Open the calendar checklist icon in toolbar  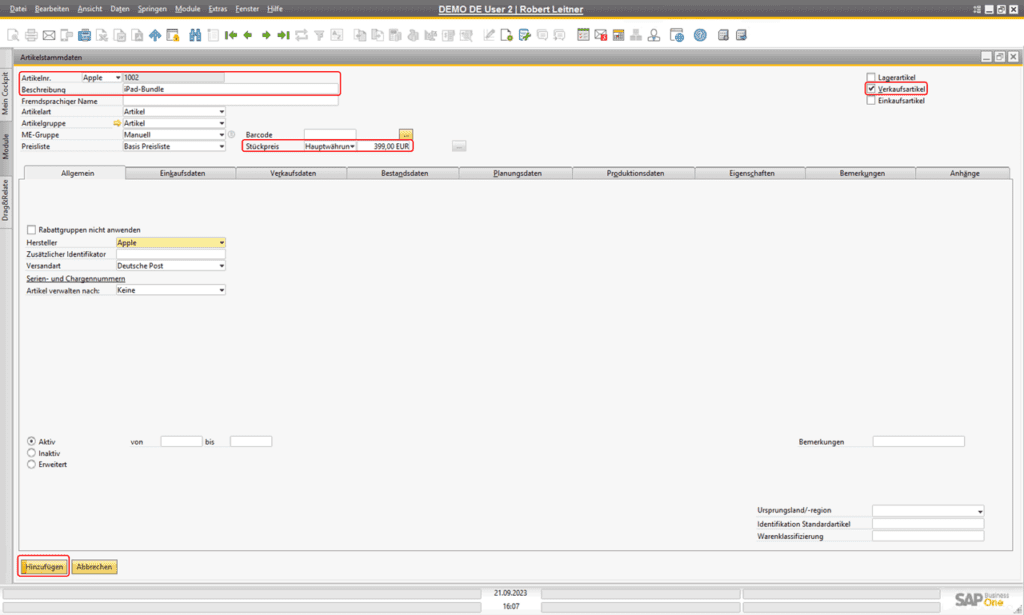pyautogui.click(x=583, y=35)
